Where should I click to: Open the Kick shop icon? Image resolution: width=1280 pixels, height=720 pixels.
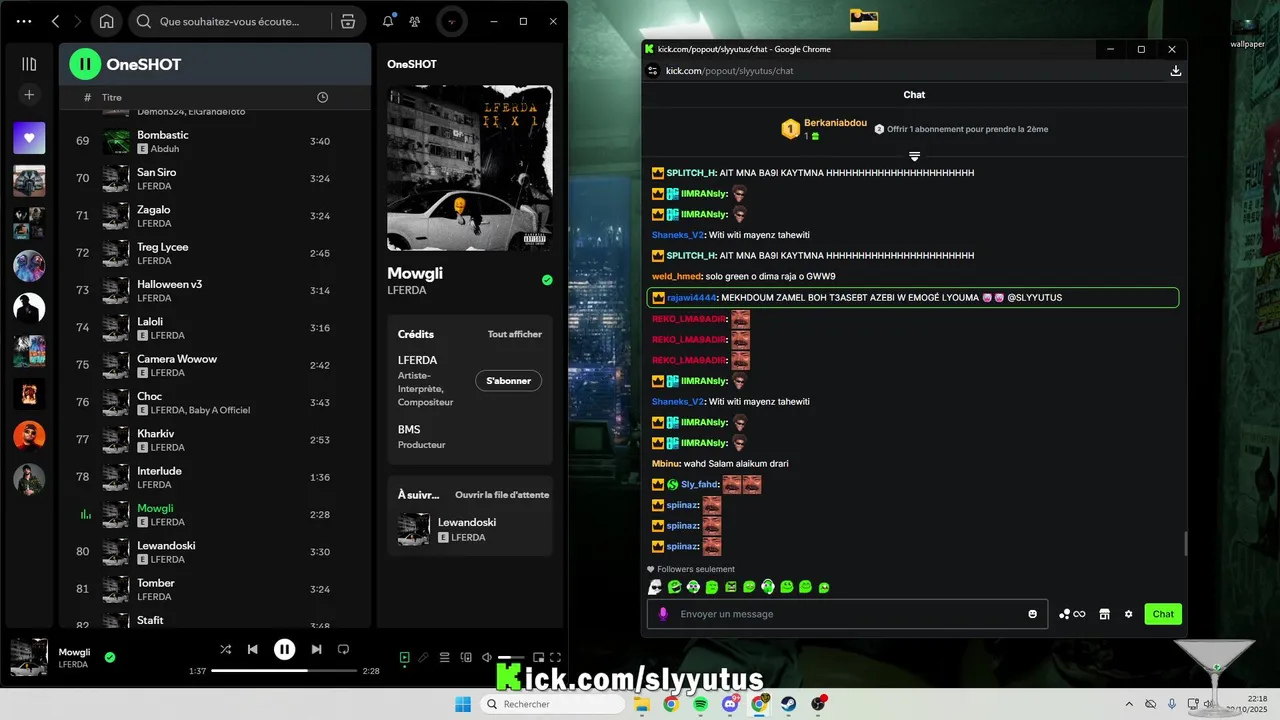1104,614
